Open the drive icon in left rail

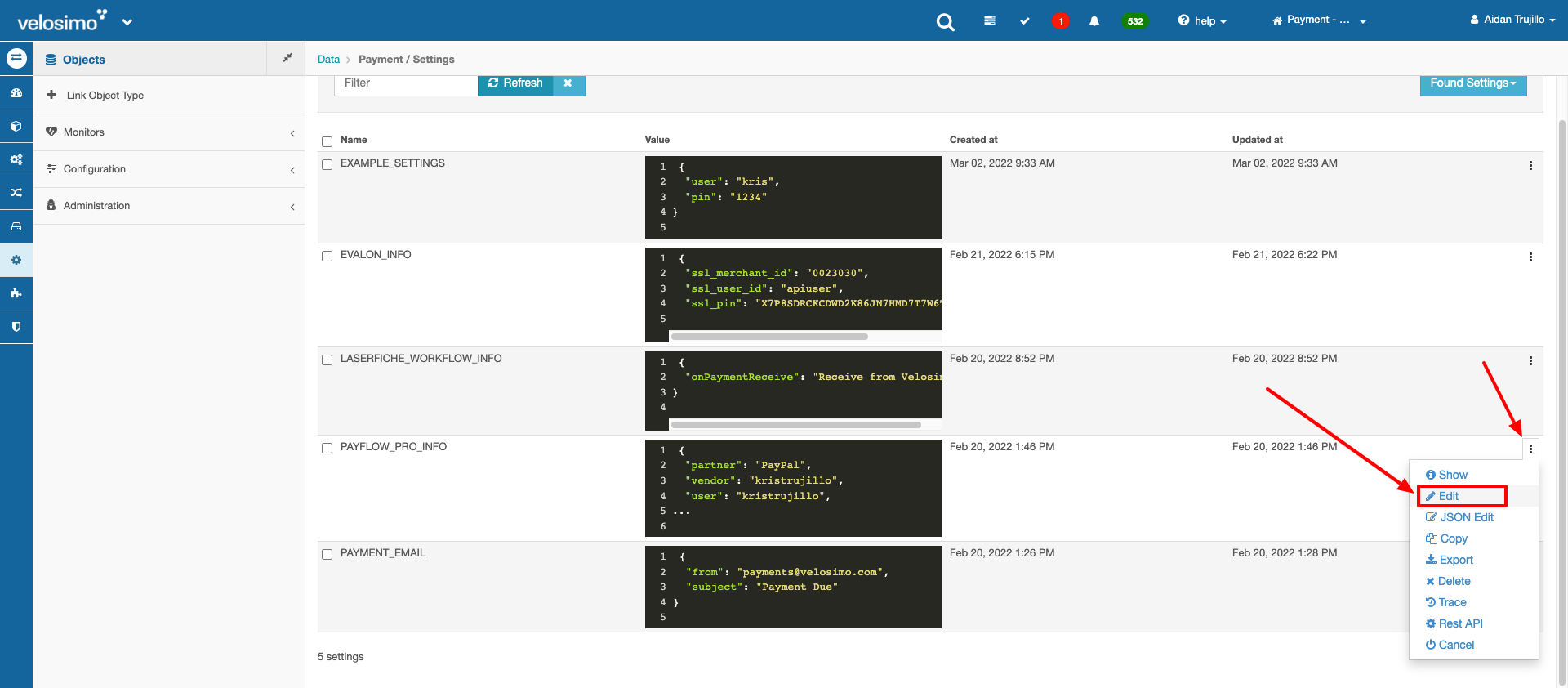16,226
